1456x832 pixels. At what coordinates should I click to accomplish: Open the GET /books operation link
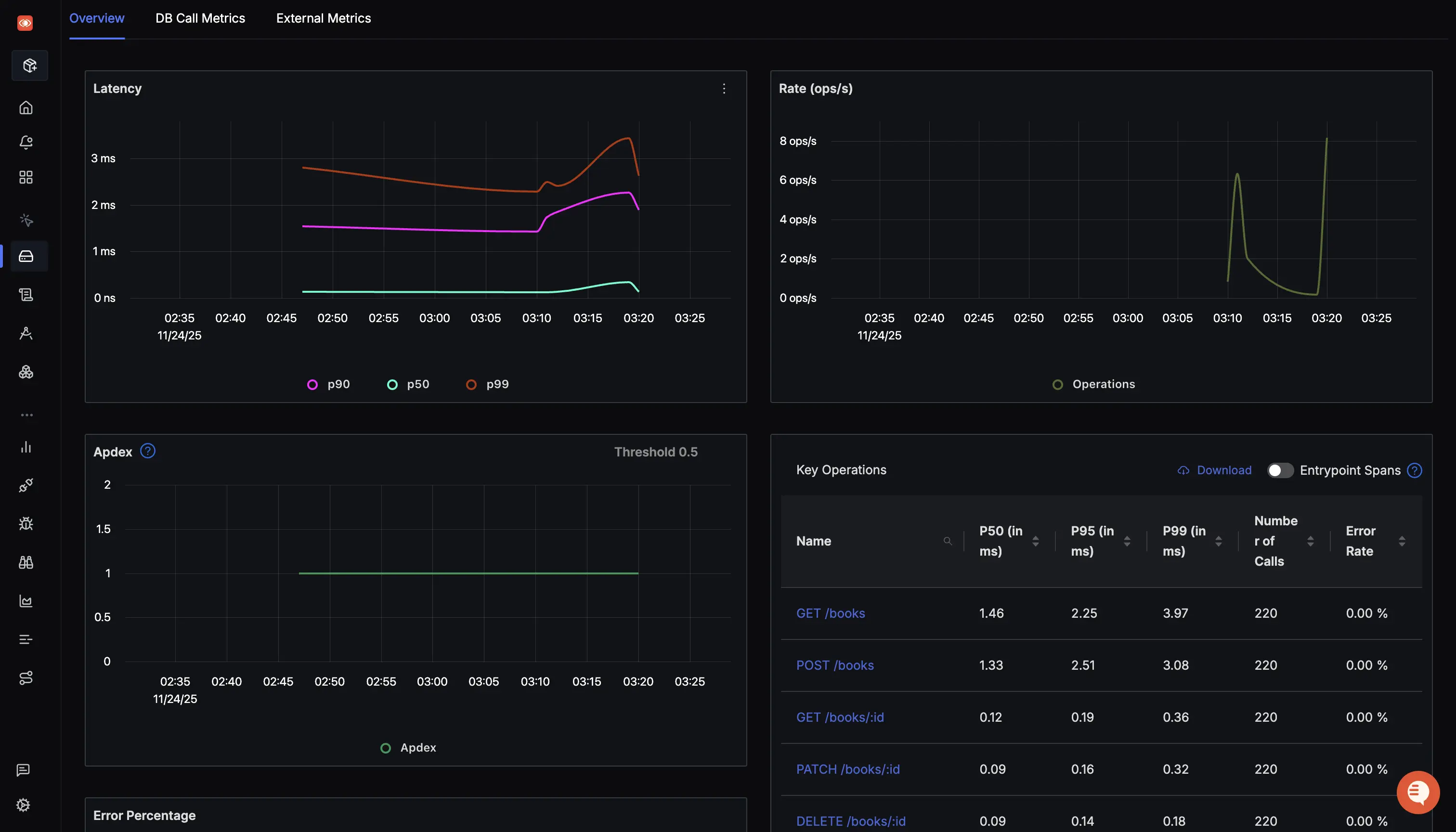830,613
